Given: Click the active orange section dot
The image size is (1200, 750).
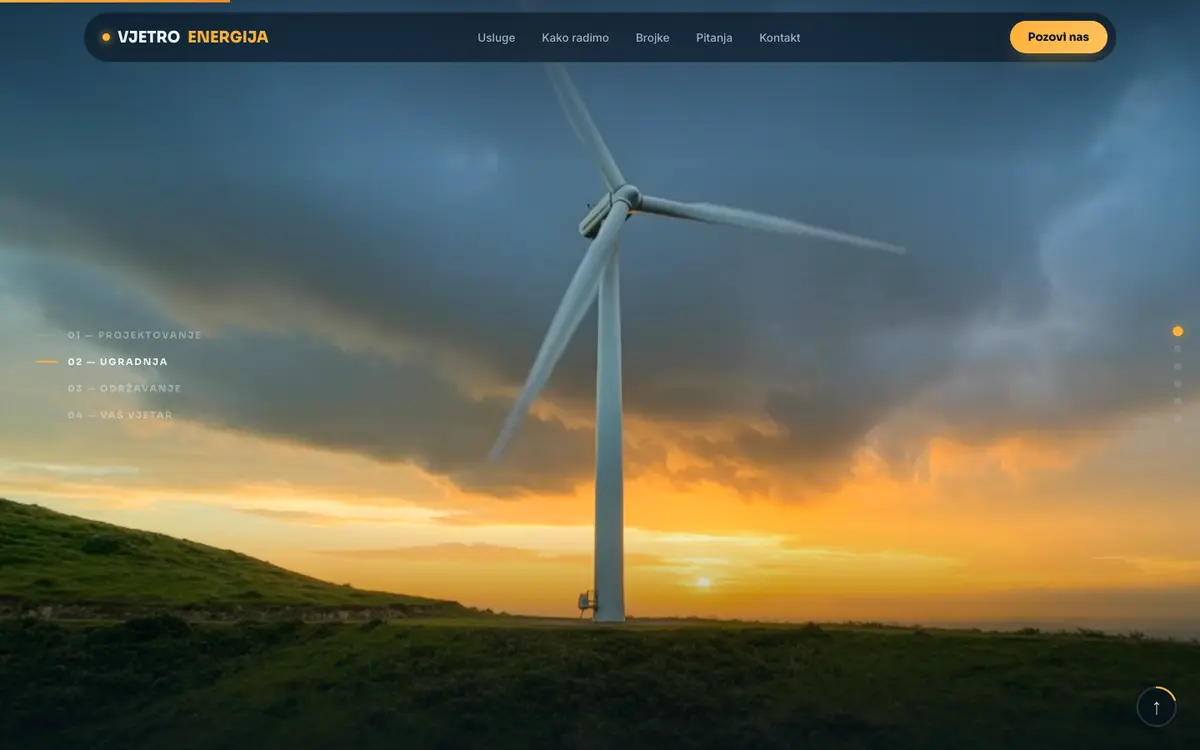Looking at the screenshot, I should click(x=1177, y=331).
